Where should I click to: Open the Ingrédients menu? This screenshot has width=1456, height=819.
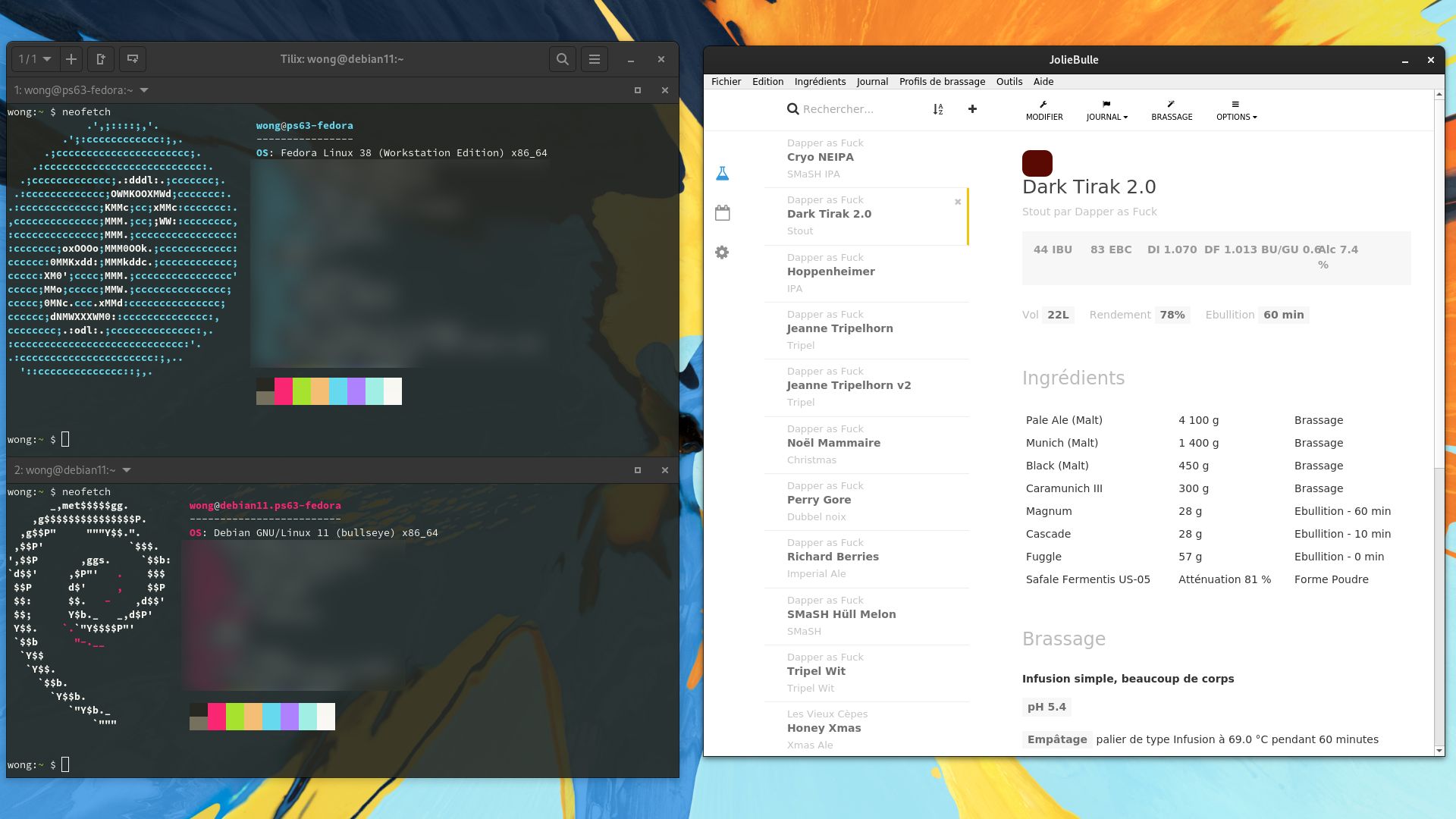tap(820, 82)
